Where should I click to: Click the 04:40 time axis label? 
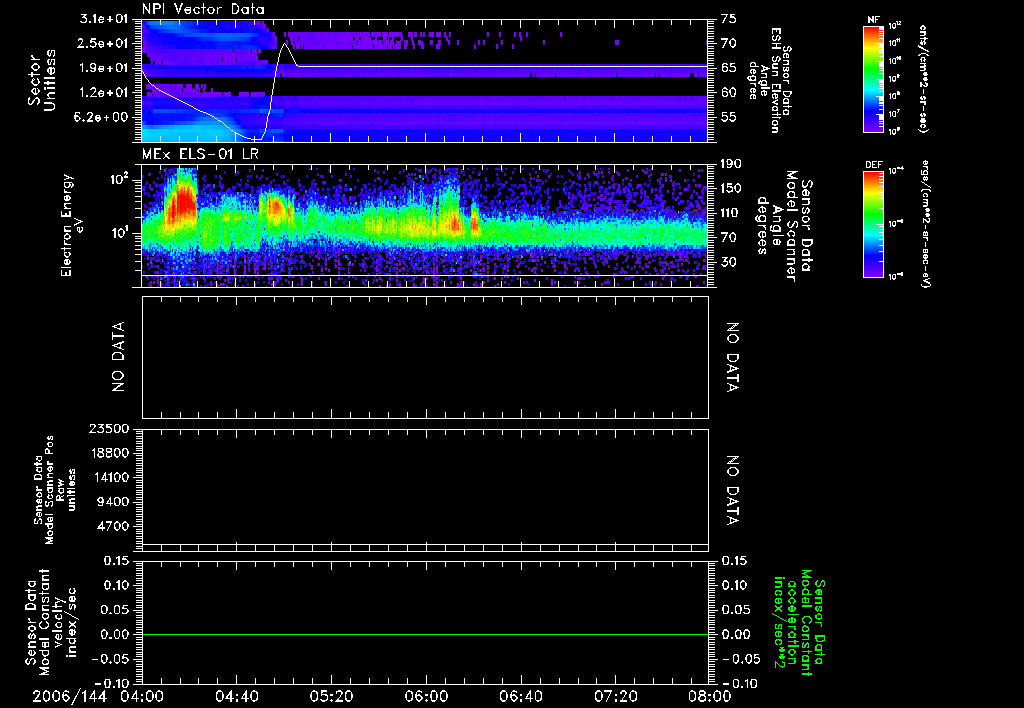coord(237,695)
